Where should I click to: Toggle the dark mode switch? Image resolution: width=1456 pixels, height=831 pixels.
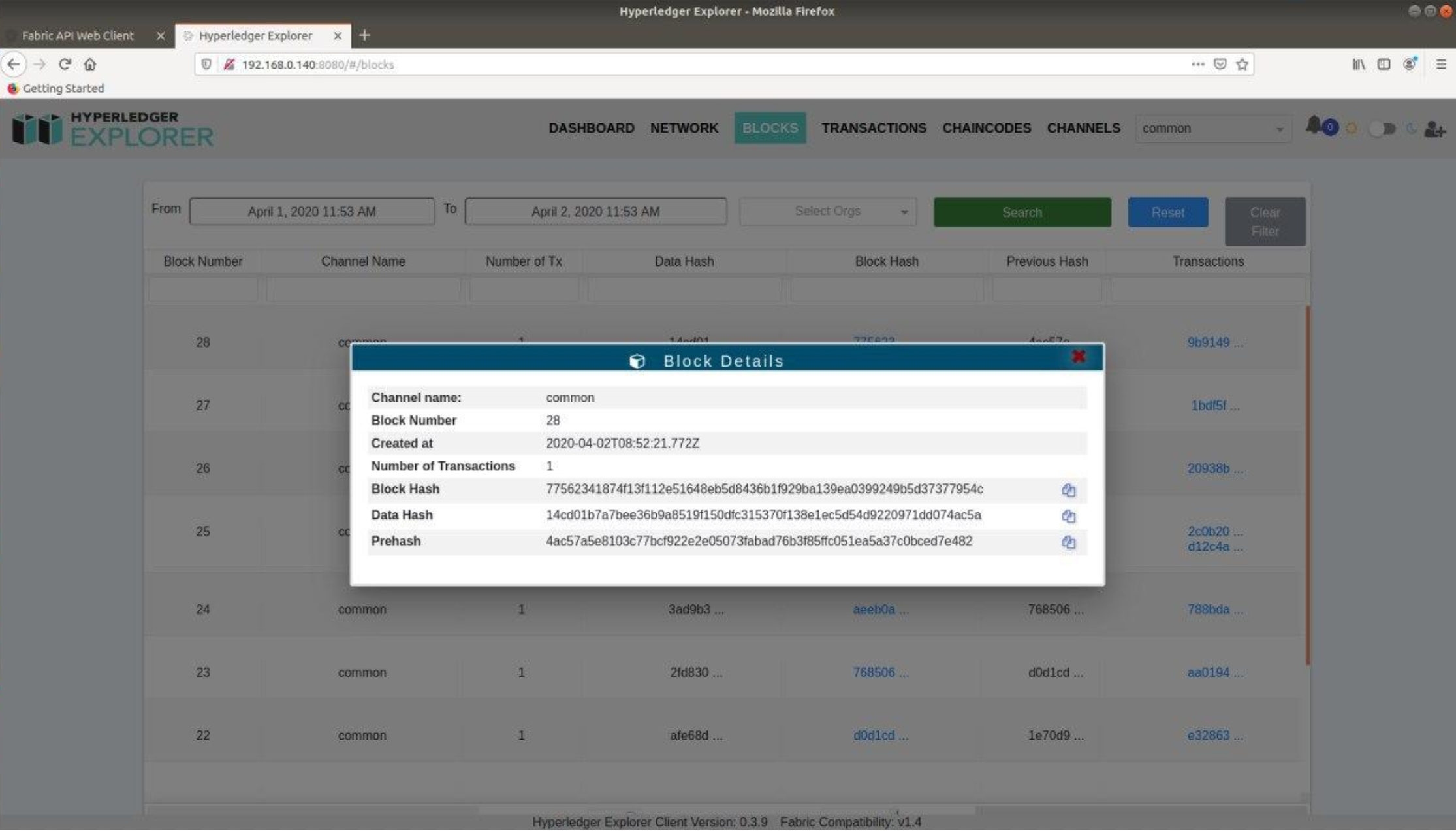click(x=1382, y=129)
